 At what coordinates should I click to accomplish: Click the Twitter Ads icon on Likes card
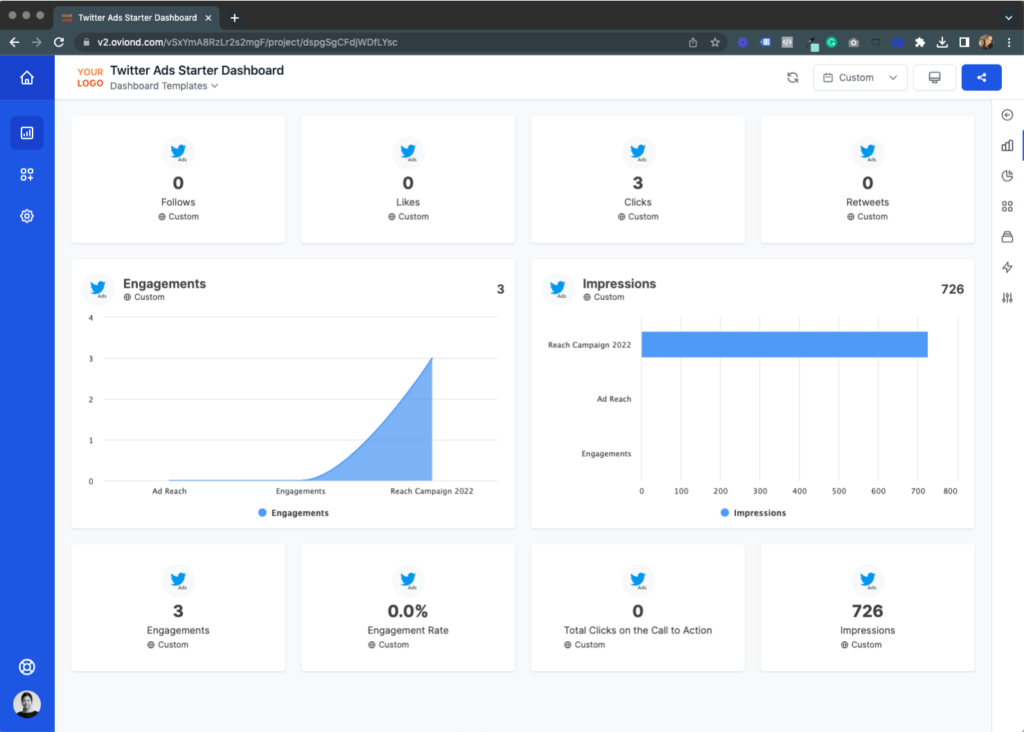[408, 152]
